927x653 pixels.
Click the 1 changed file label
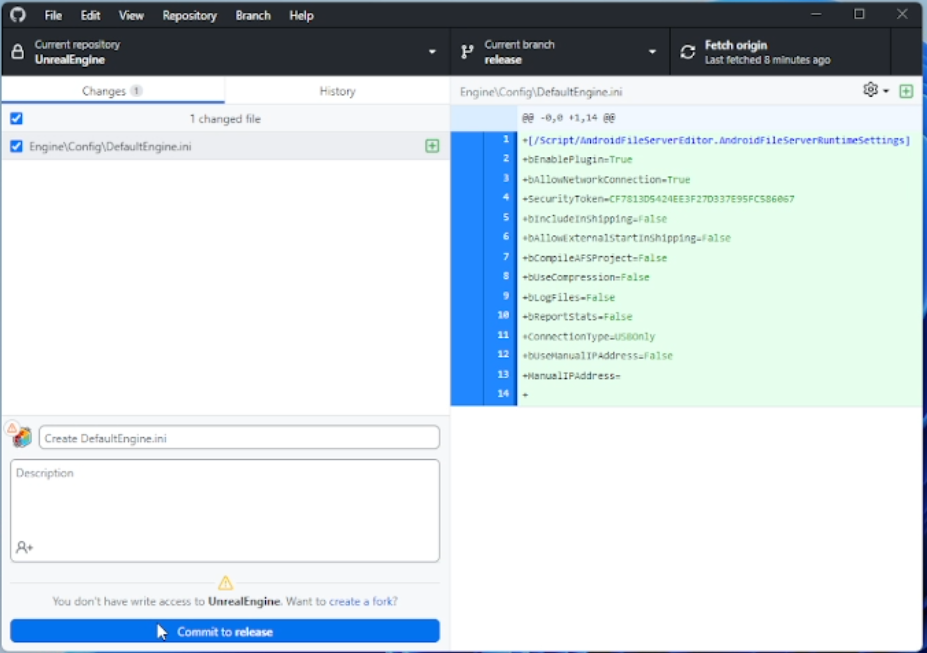pyautogui.click(x=225, y=119)
